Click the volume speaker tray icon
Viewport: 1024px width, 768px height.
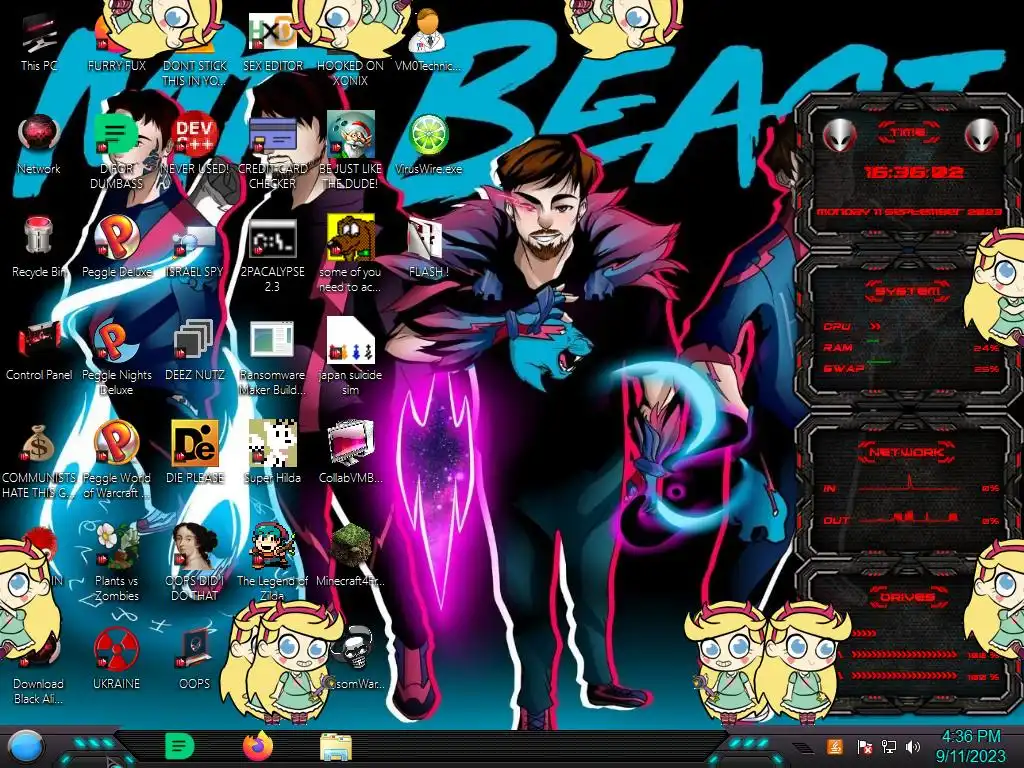tap(913, 746)
